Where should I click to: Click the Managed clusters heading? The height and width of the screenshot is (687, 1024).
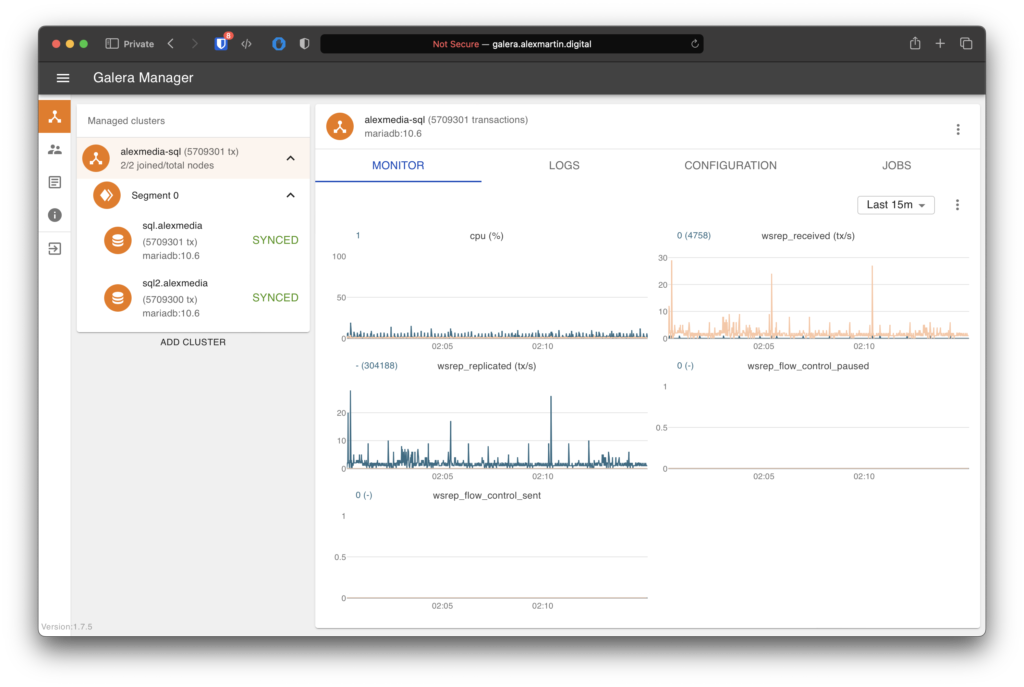pos(126,121)
